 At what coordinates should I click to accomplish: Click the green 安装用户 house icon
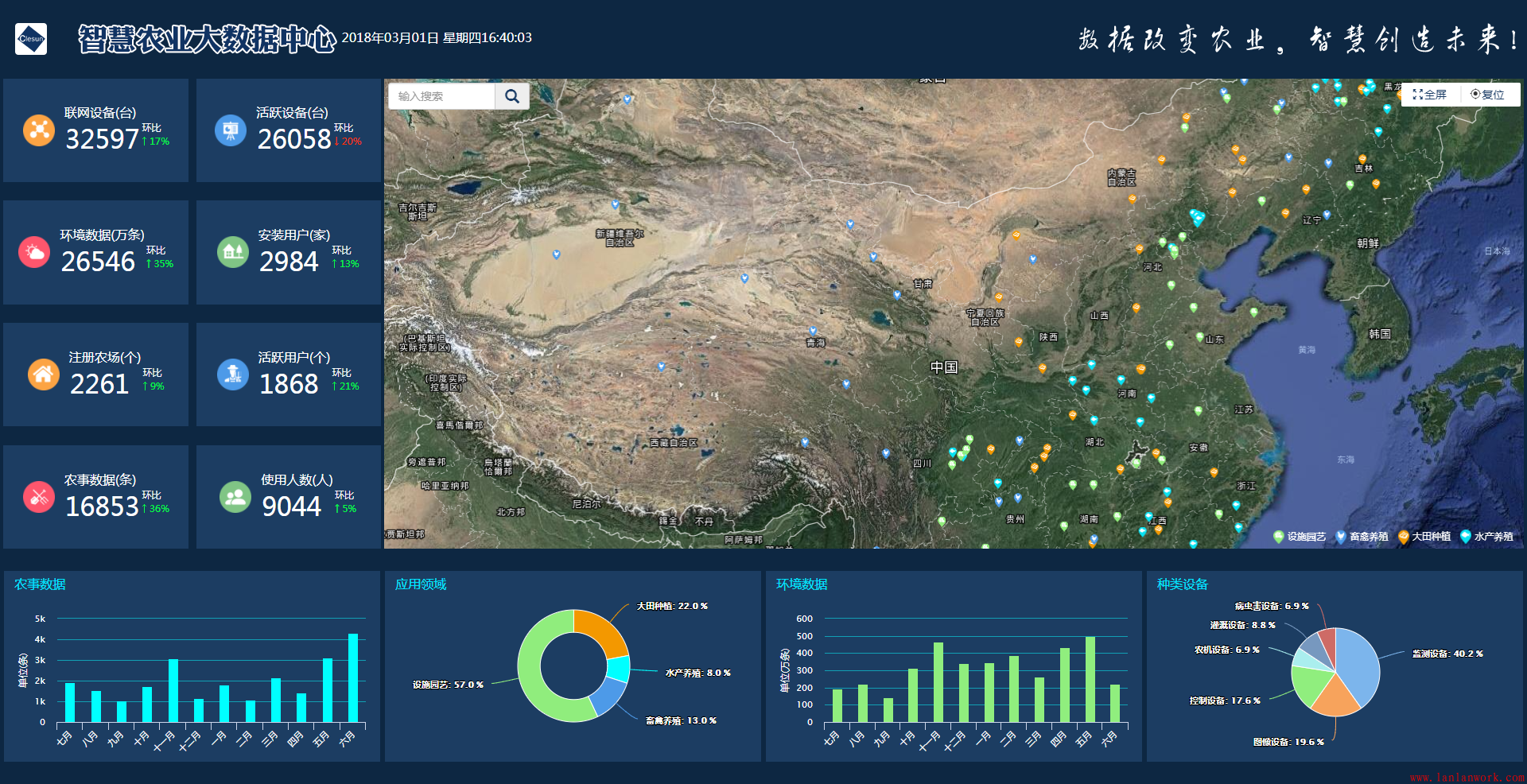click(x=233, y=252)
